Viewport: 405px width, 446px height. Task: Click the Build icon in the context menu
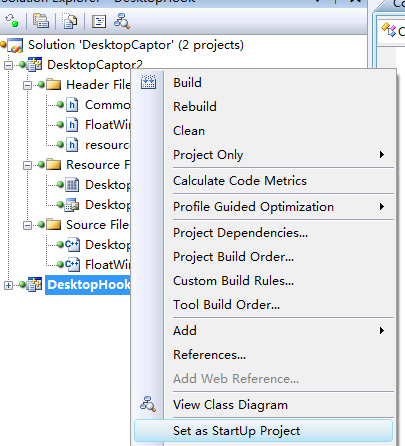click(x=148, y=82)
